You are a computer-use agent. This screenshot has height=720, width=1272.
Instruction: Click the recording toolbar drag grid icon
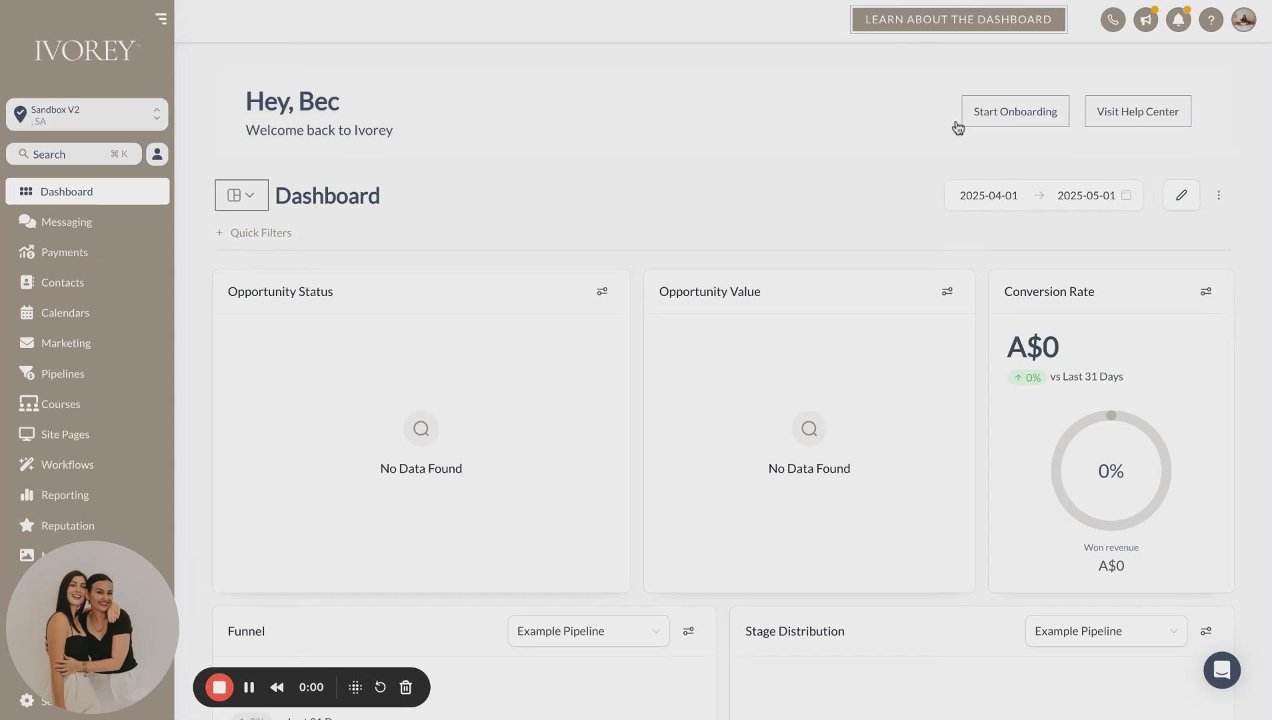[355, 687]
